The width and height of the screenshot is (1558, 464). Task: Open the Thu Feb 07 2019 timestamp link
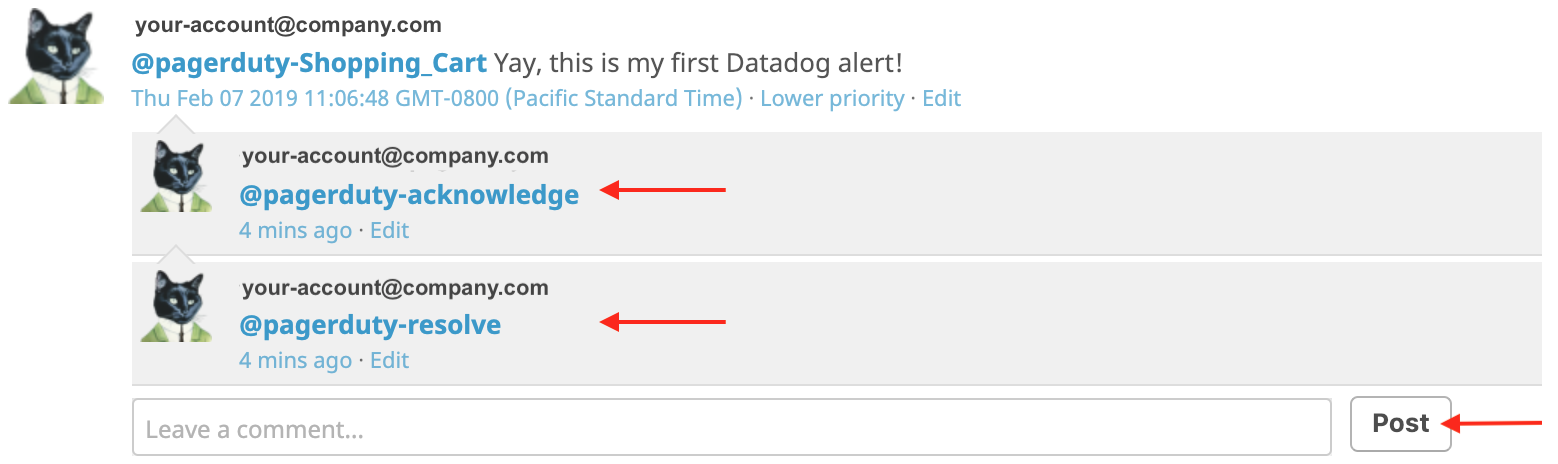point(436,98)
